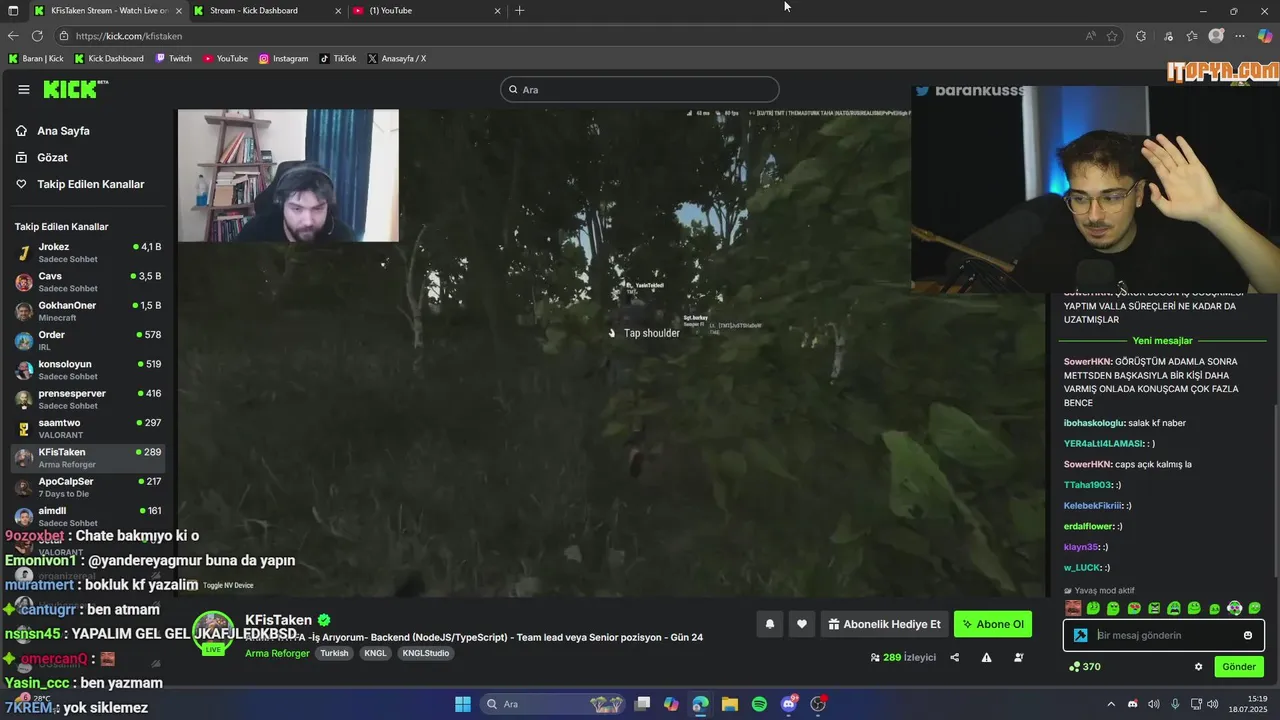Screen dimensions: 1280x720
Task: Click the Bir mesaj gönderin chat input
Action: point(1164,635)
